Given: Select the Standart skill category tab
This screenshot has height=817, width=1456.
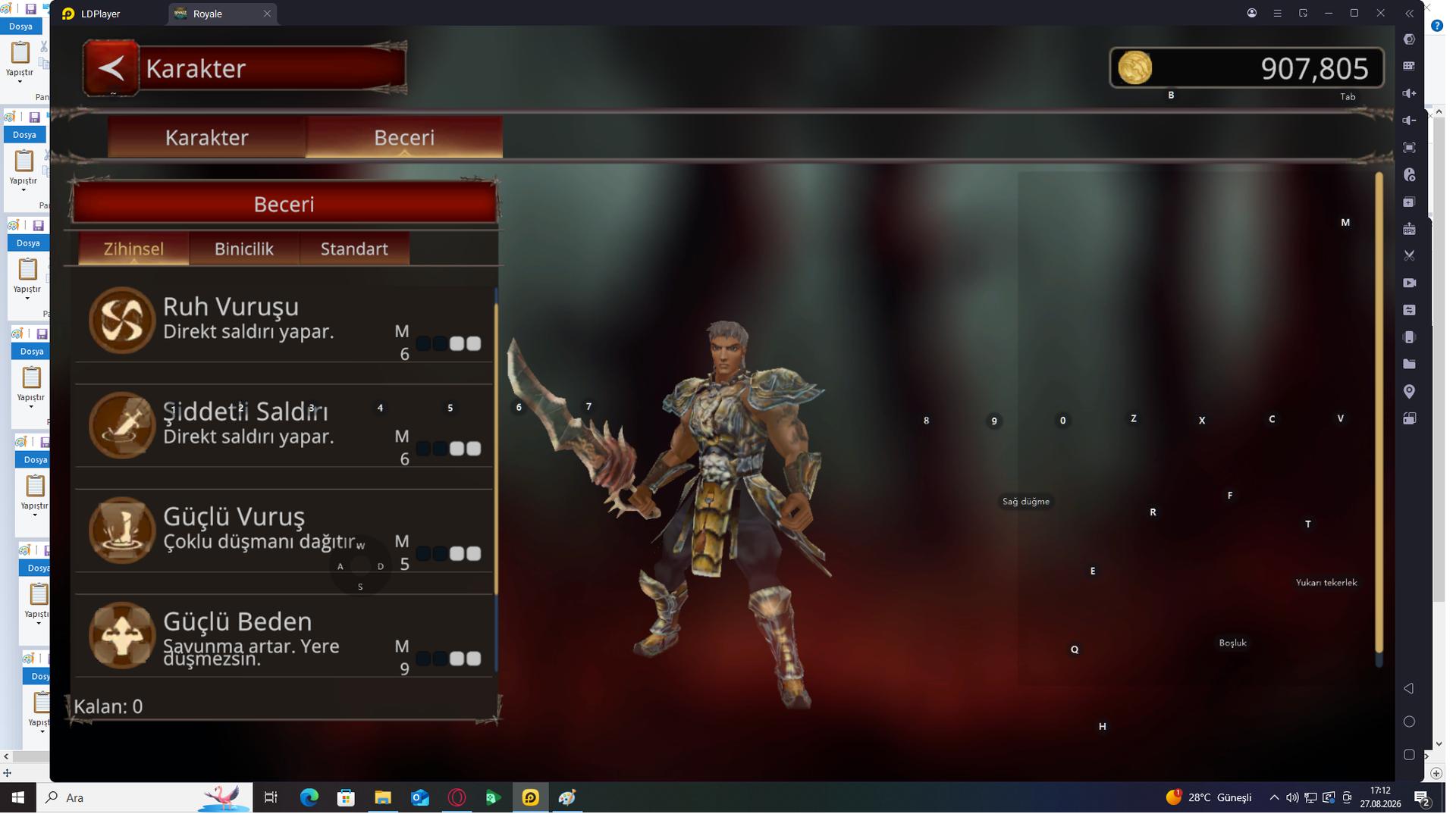Looking at the screenshot, I should 354,249.
